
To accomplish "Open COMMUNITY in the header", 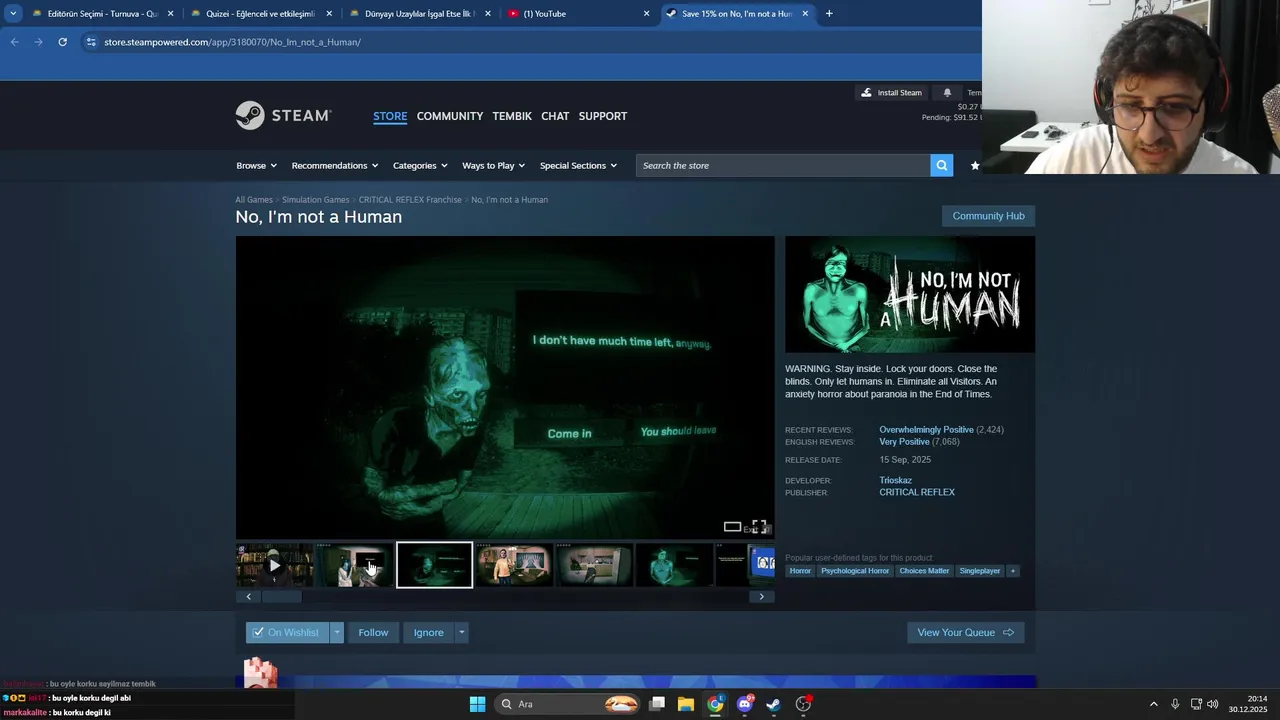I will click(x=450, y=116).
